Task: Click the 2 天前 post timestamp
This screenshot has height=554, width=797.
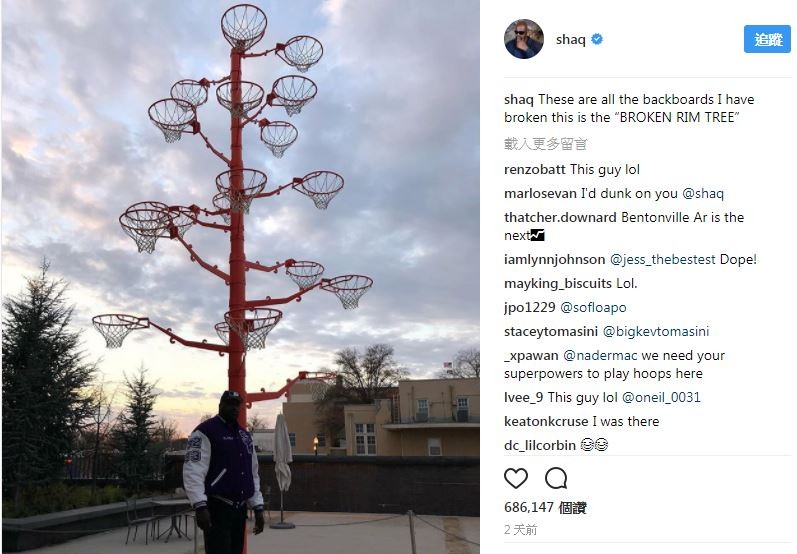Action: 520,530
